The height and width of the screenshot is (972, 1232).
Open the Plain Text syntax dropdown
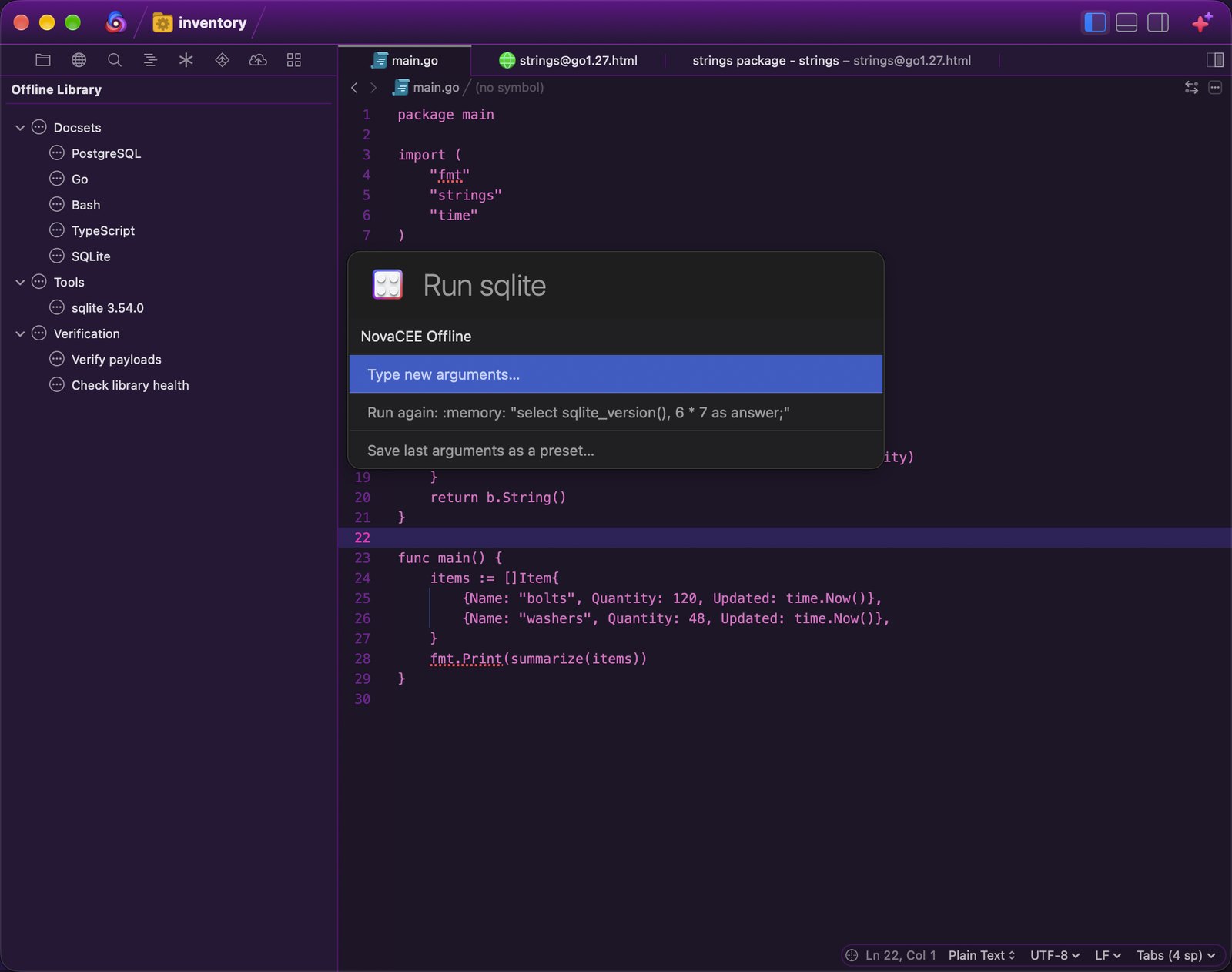(982, 955)
